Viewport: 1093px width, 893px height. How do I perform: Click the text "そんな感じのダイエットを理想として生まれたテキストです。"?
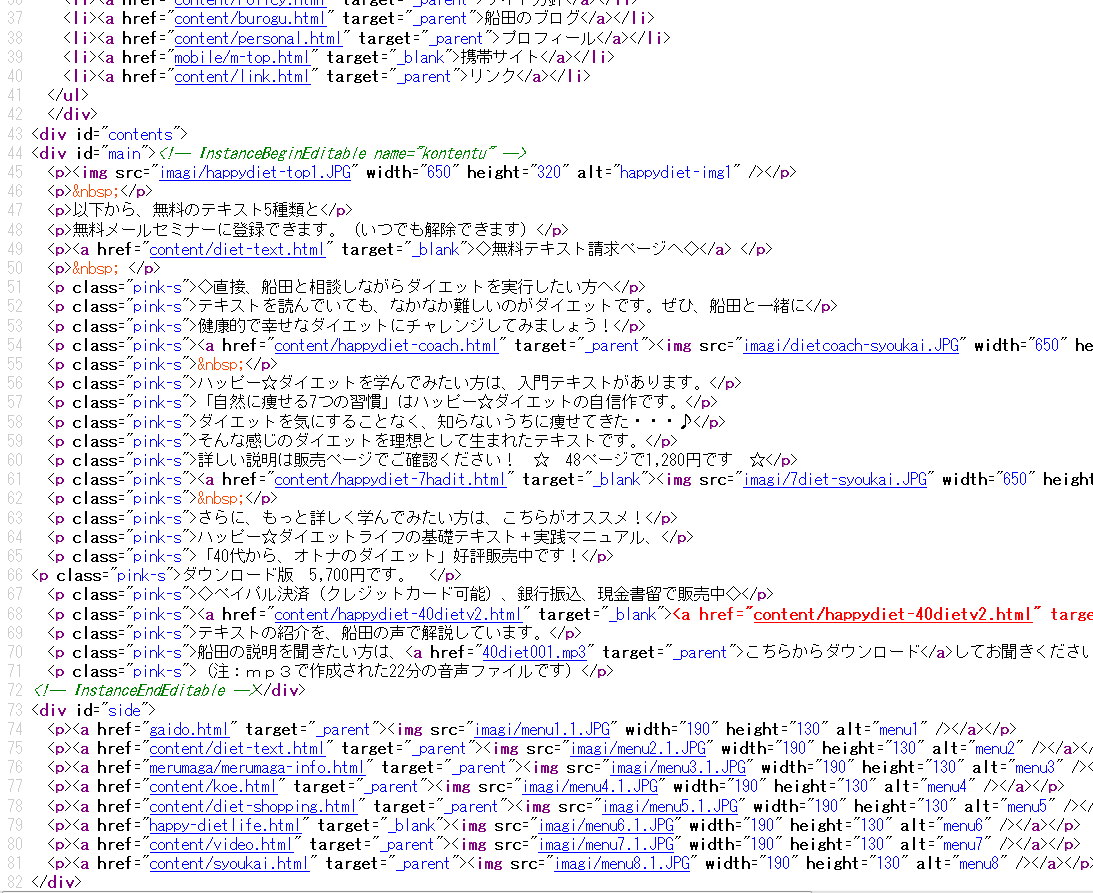[x=418, y=441]
